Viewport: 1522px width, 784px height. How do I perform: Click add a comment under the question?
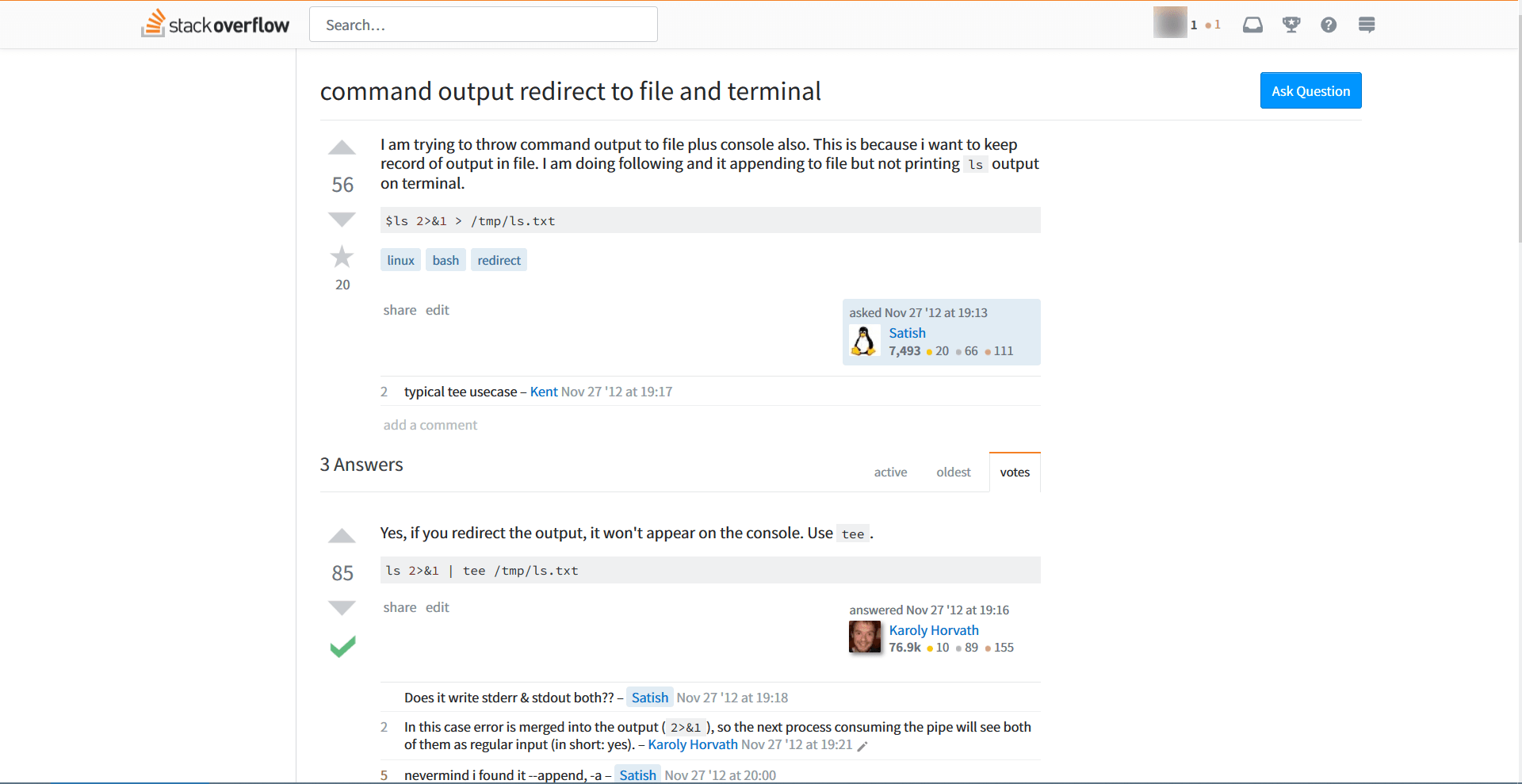pyautogui.click(x=430, y=425)
